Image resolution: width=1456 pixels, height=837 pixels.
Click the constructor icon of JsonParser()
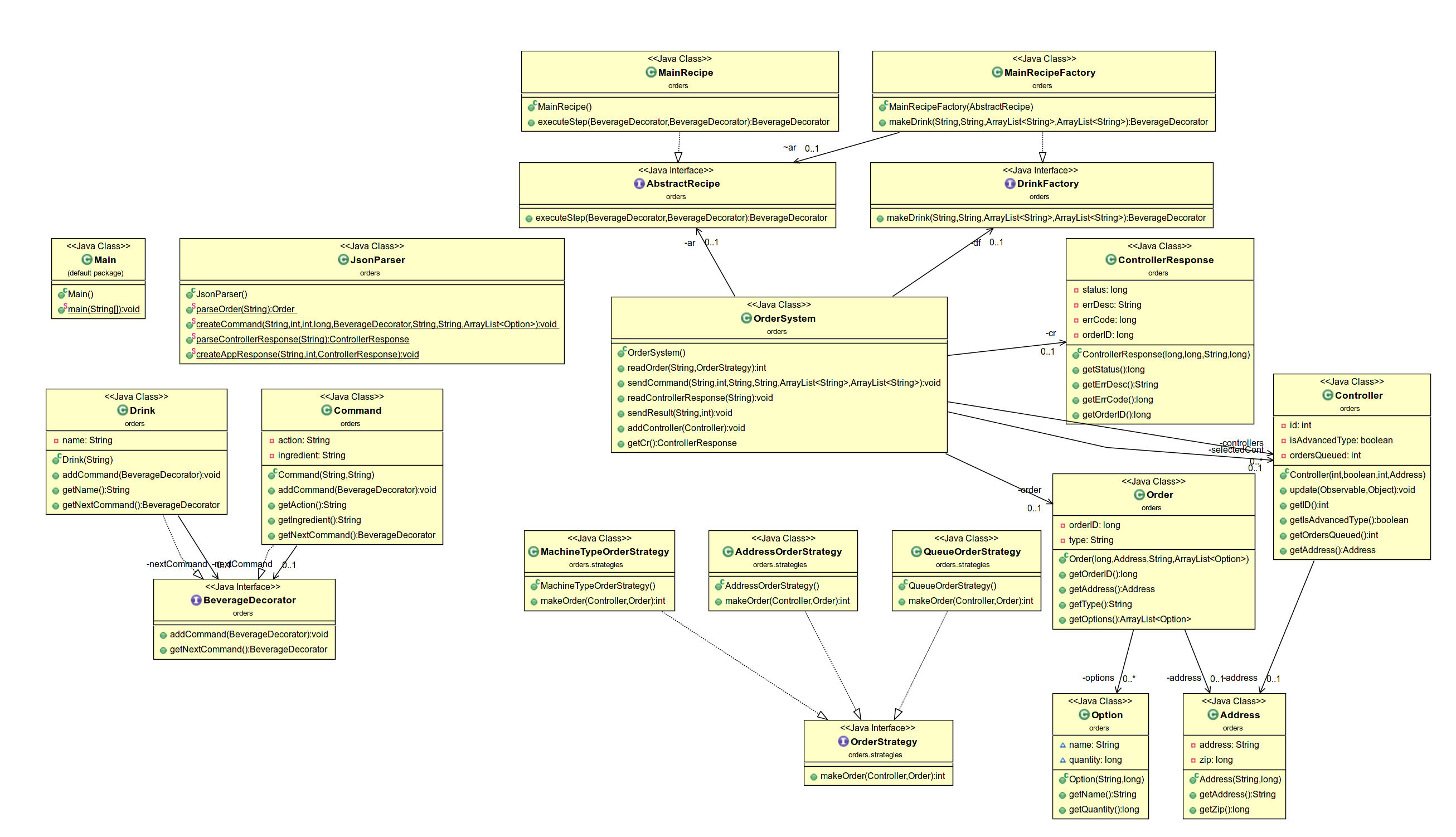pyautogui.click(x=191, y=293)
